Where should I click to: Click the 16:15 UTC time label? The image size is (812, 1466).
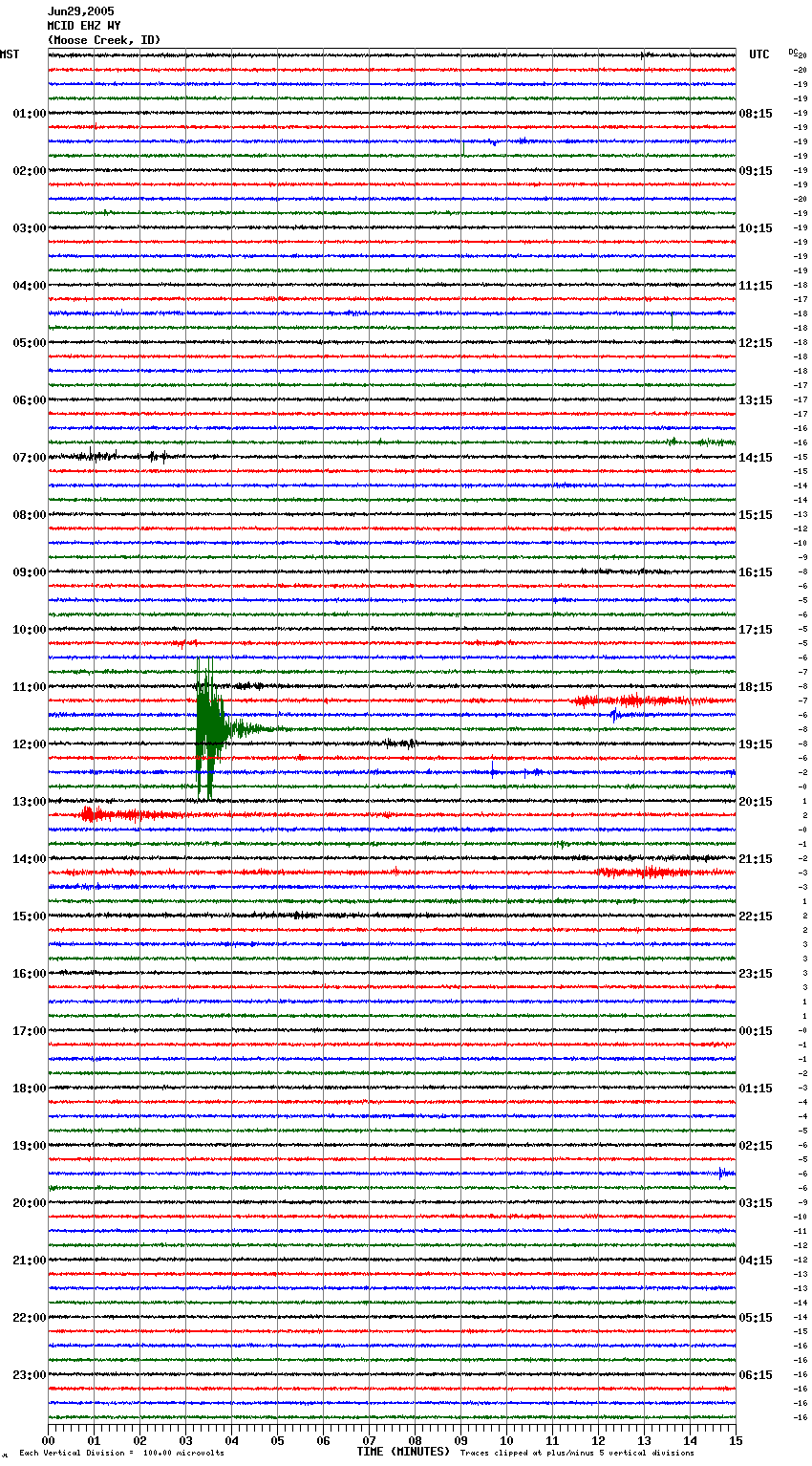(756, 572)
